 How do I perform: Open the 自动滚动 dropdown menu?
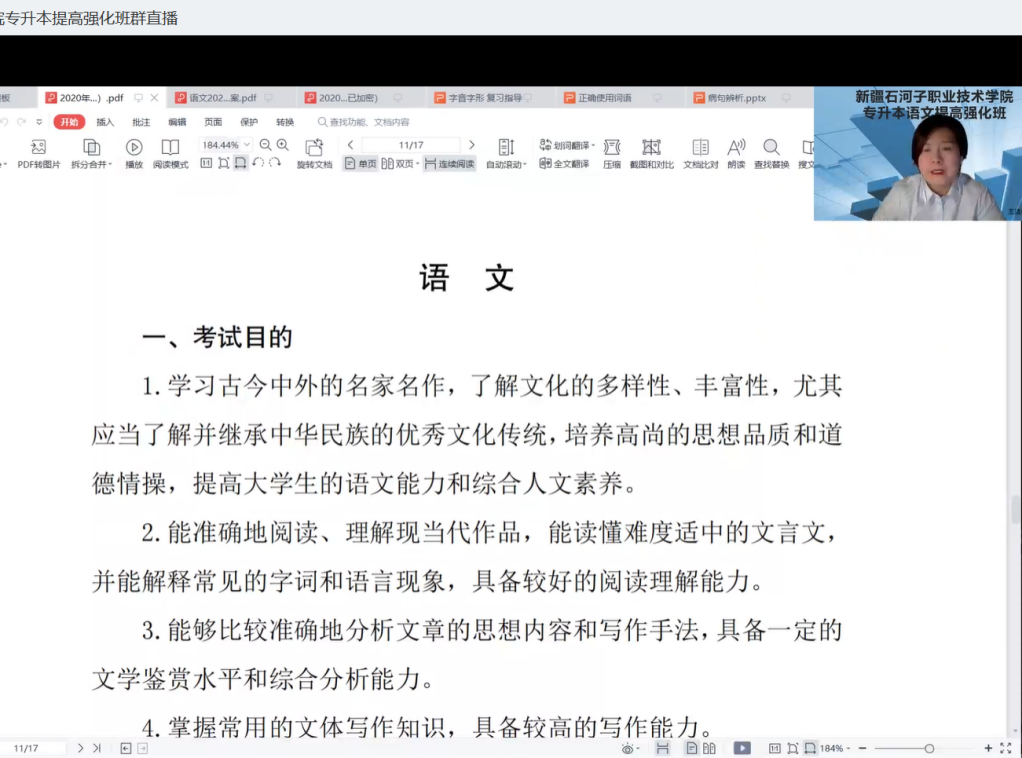[506, 164]
